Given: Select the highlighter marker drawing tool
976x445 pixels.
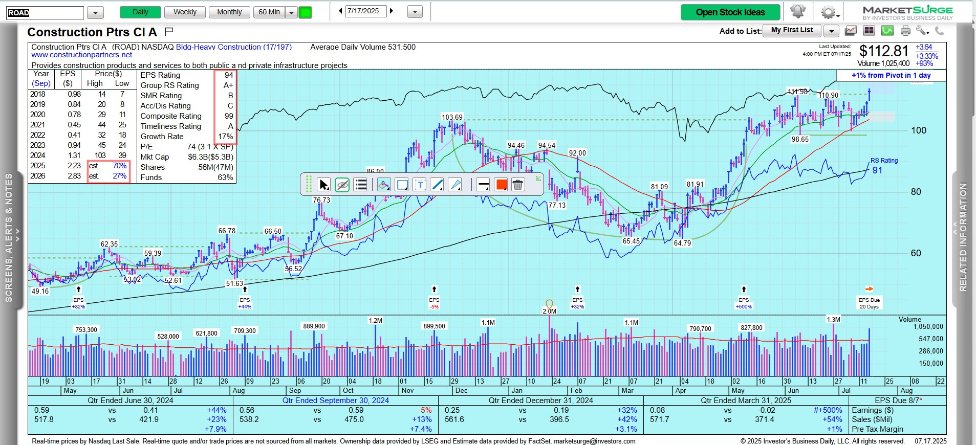Looking at the screenshot, I should pyautogui.click(x=383, y=184).
